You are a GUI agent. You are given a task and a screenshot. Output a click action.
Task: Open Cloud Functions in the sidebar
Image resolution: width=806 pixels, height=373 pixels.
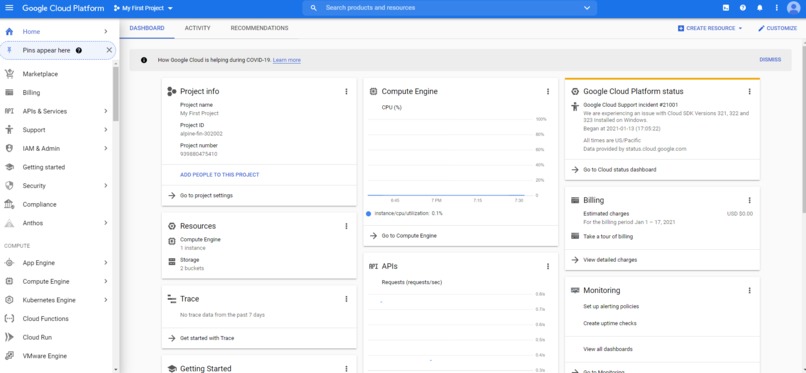tap(45, 319)
